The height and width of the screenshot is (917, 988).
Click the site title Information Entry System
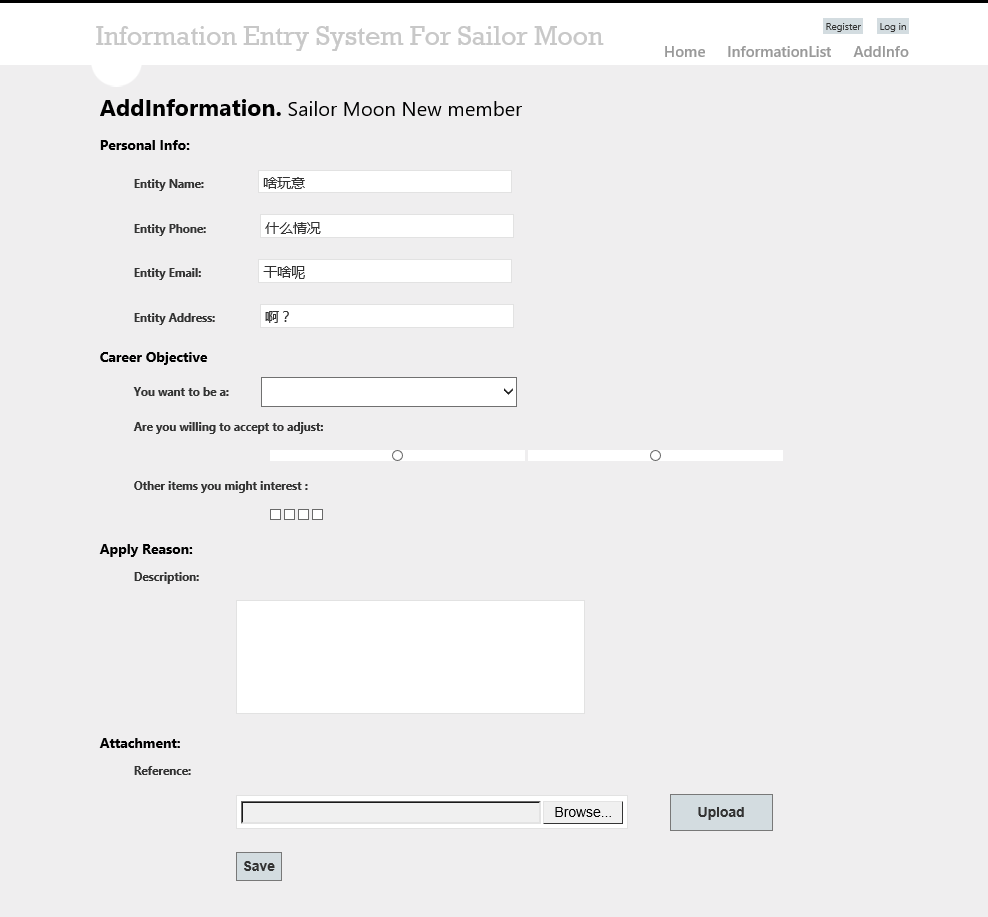pyautogui.click(x=349, y=37)
